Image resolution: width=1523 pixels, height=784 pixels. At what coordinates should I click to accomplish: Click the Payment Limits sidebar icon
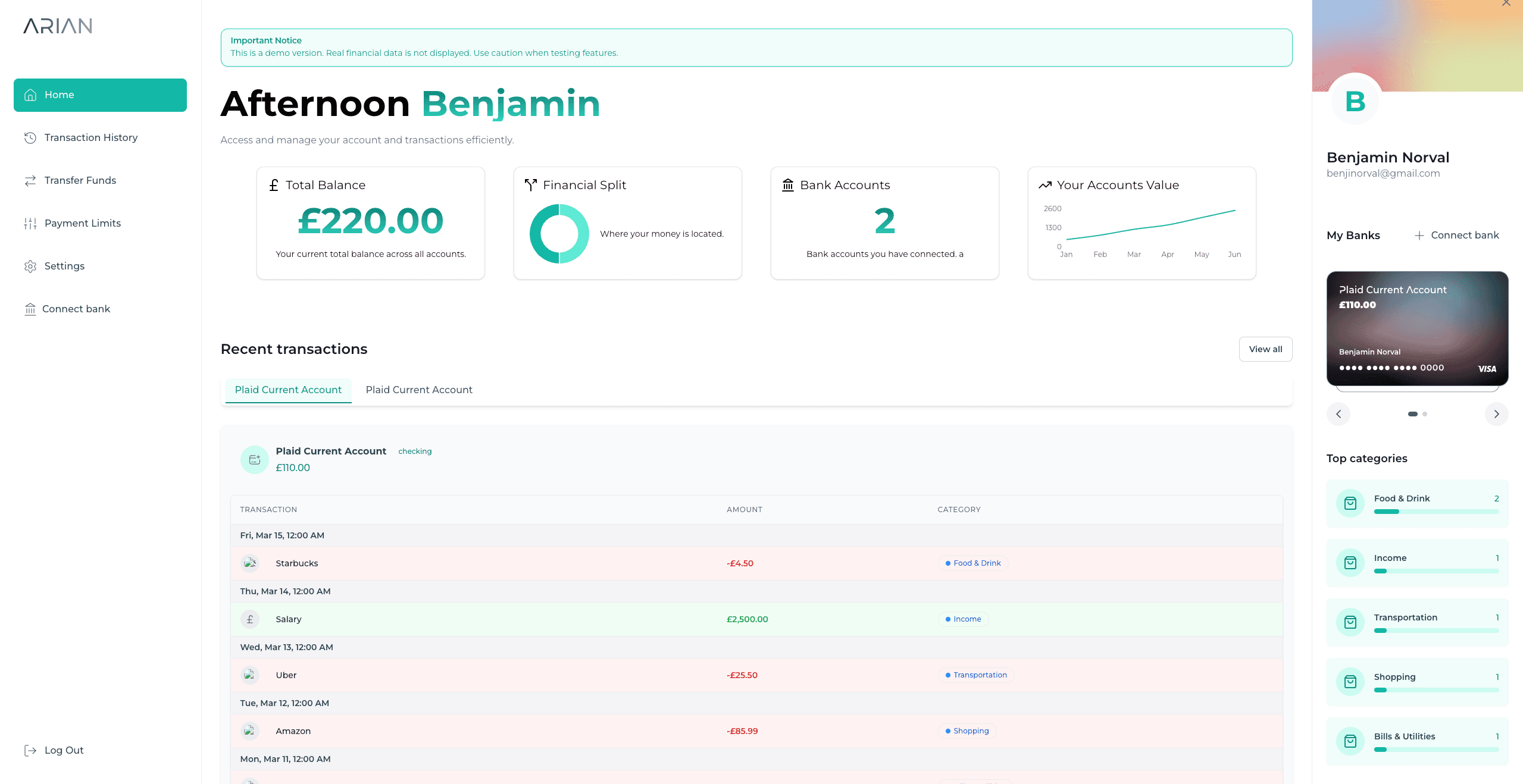pos(31,223)
